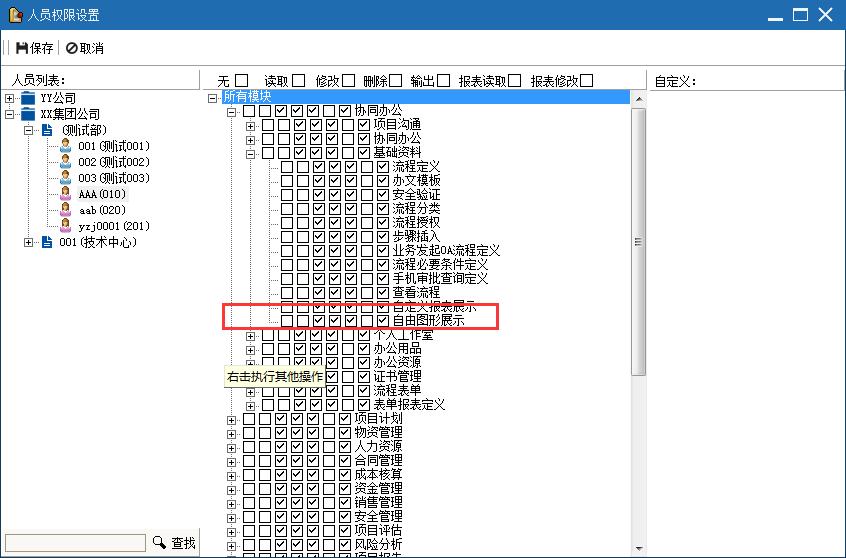
Task: Click the user search input field
Action: (x=75, y=542)
